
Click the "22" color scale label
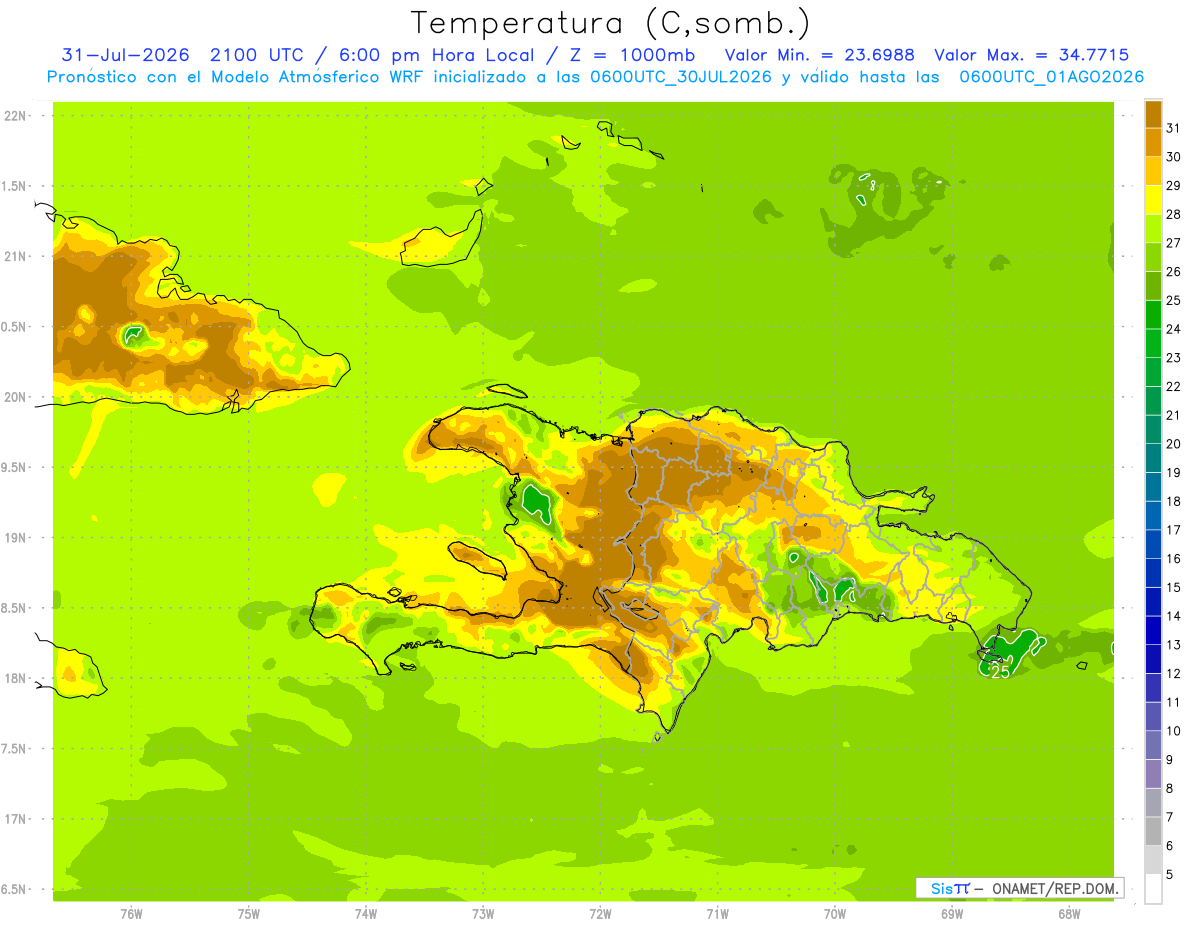pyautogui.click(x=1173, y=387)
